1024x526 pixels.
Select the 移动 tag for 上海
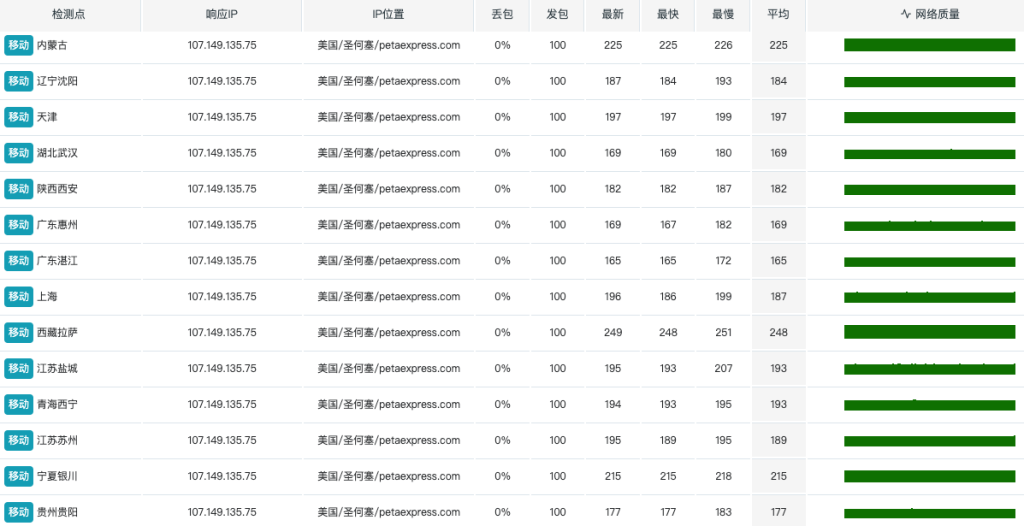pos(18,297)
